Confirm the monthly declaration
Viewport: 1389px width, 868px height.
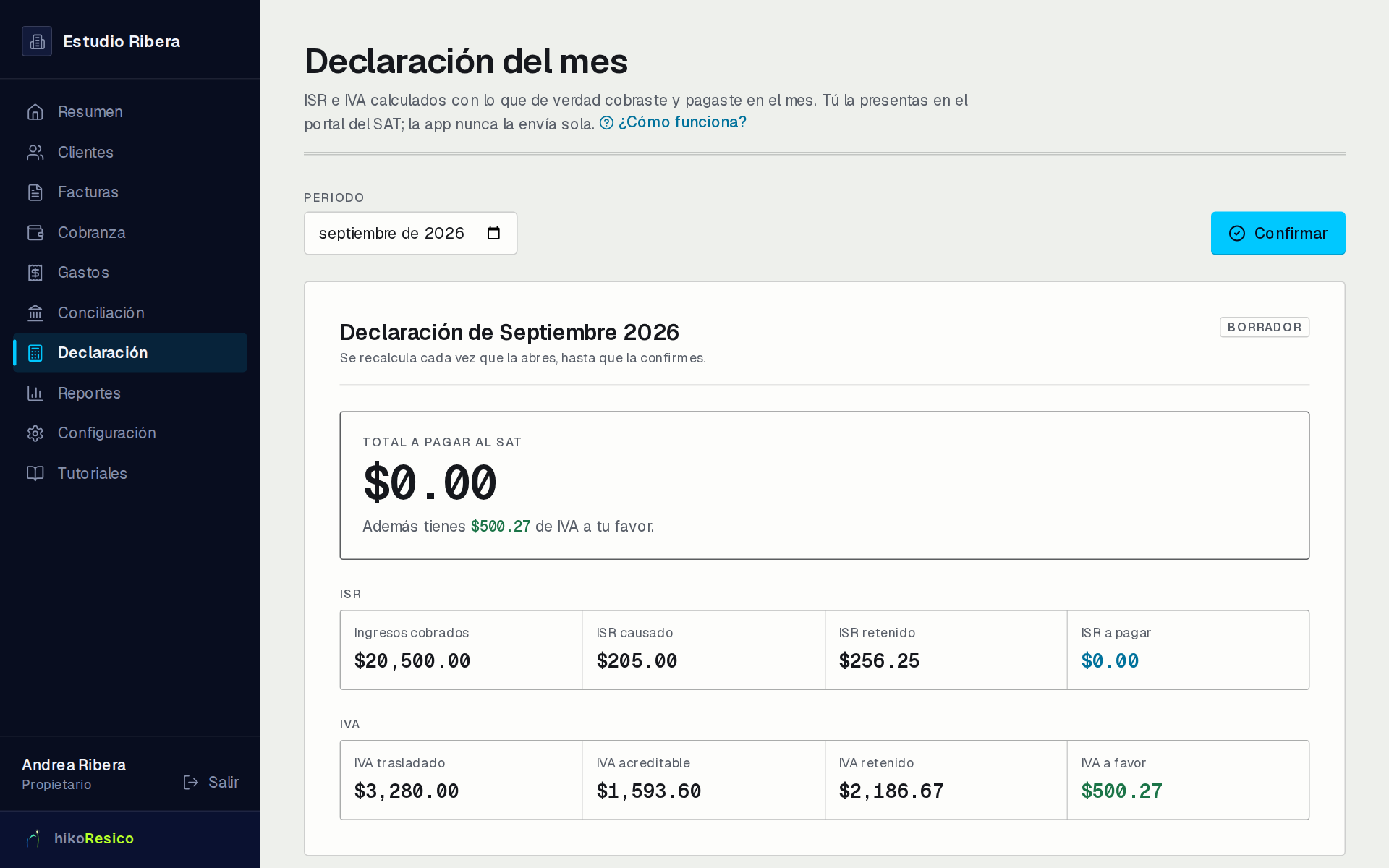point(1278,233)
